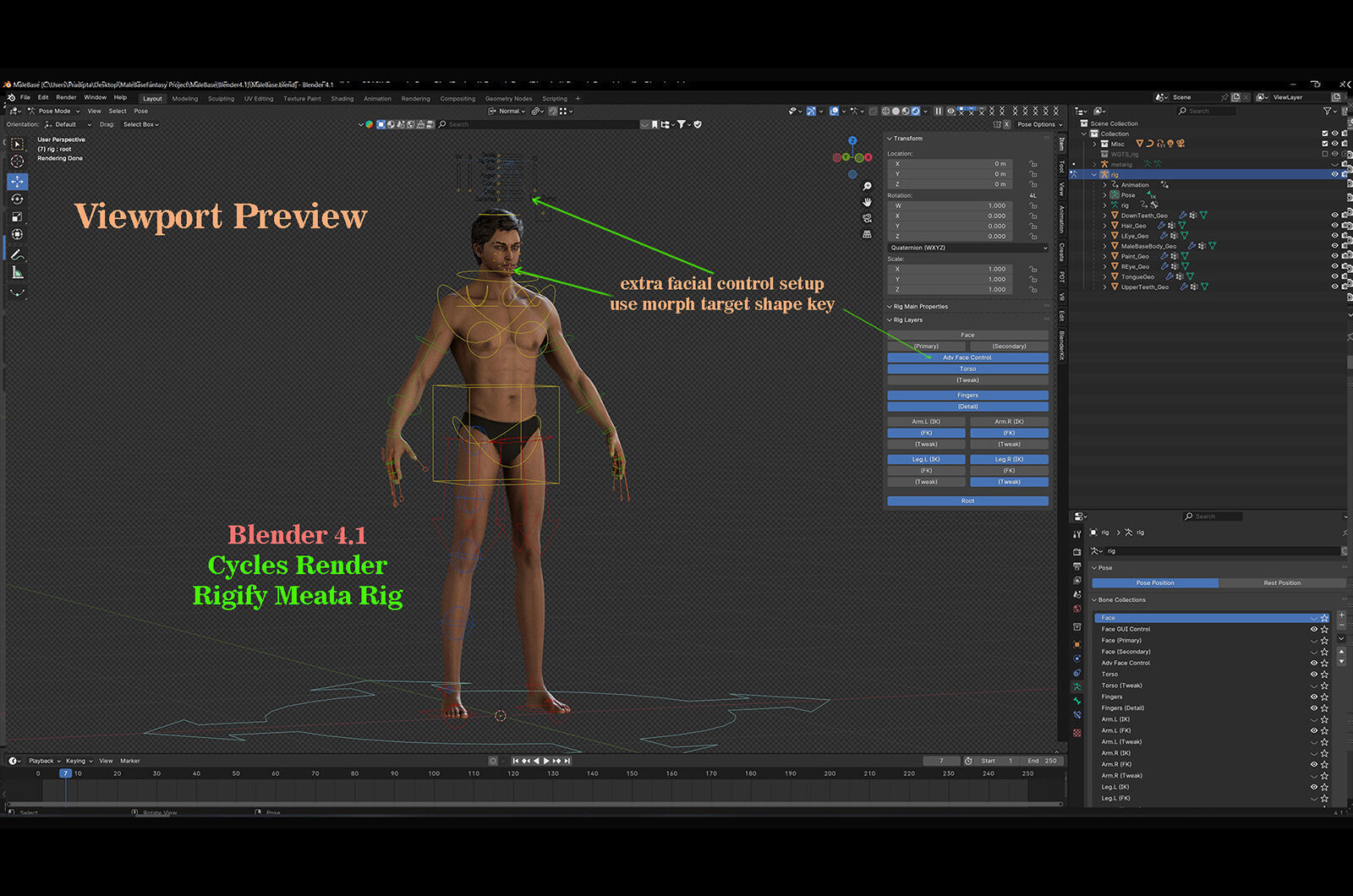The width and height of the screenshot is (1353, 896).
Task: Open the Quaternion (WXYZ) rotation mode dropdown
Action: (x=967, y=248)
